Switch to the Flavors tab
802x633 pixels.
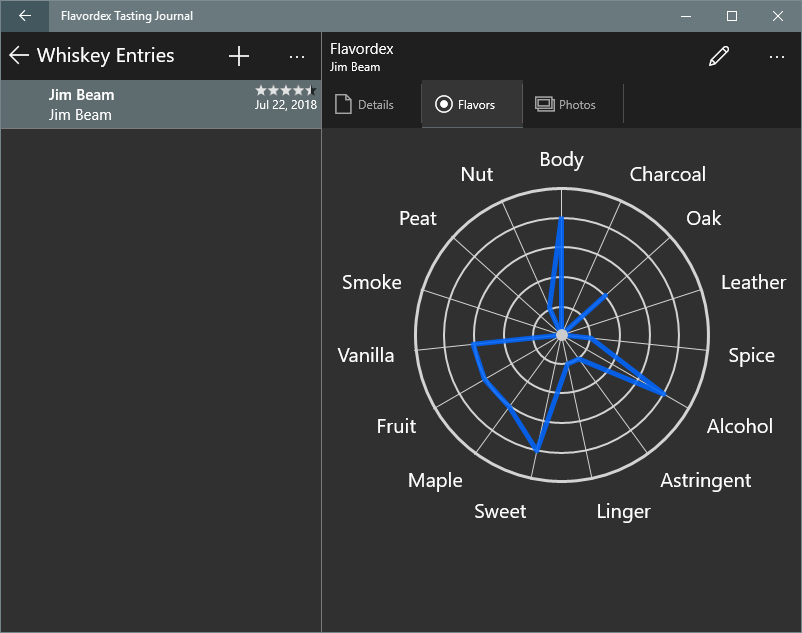click(472, 104)
